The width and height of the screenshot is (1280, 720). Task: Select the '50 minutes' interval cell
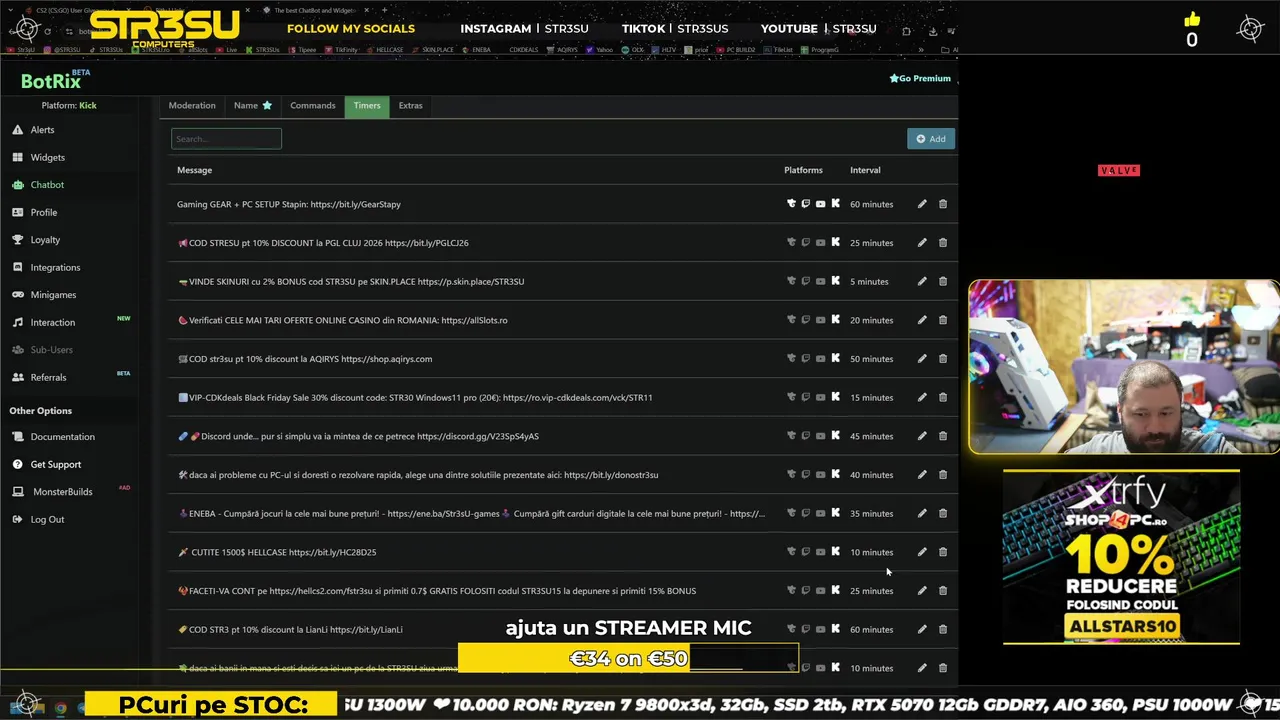871,359
